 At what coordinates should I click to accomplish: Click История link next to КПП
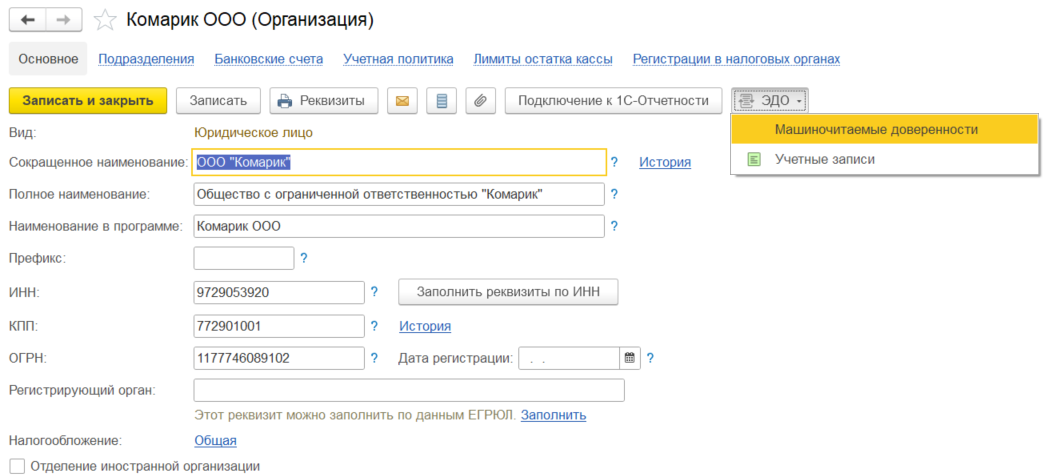coord(425,326)
